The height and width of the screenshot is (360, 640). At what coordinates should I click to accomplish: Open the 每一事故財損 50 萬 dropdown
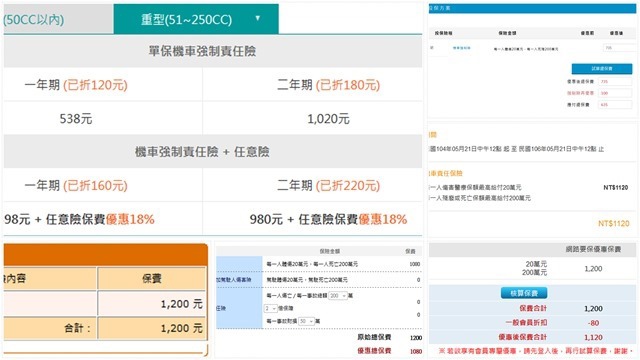pyautogui.click(x=306, y=321)
